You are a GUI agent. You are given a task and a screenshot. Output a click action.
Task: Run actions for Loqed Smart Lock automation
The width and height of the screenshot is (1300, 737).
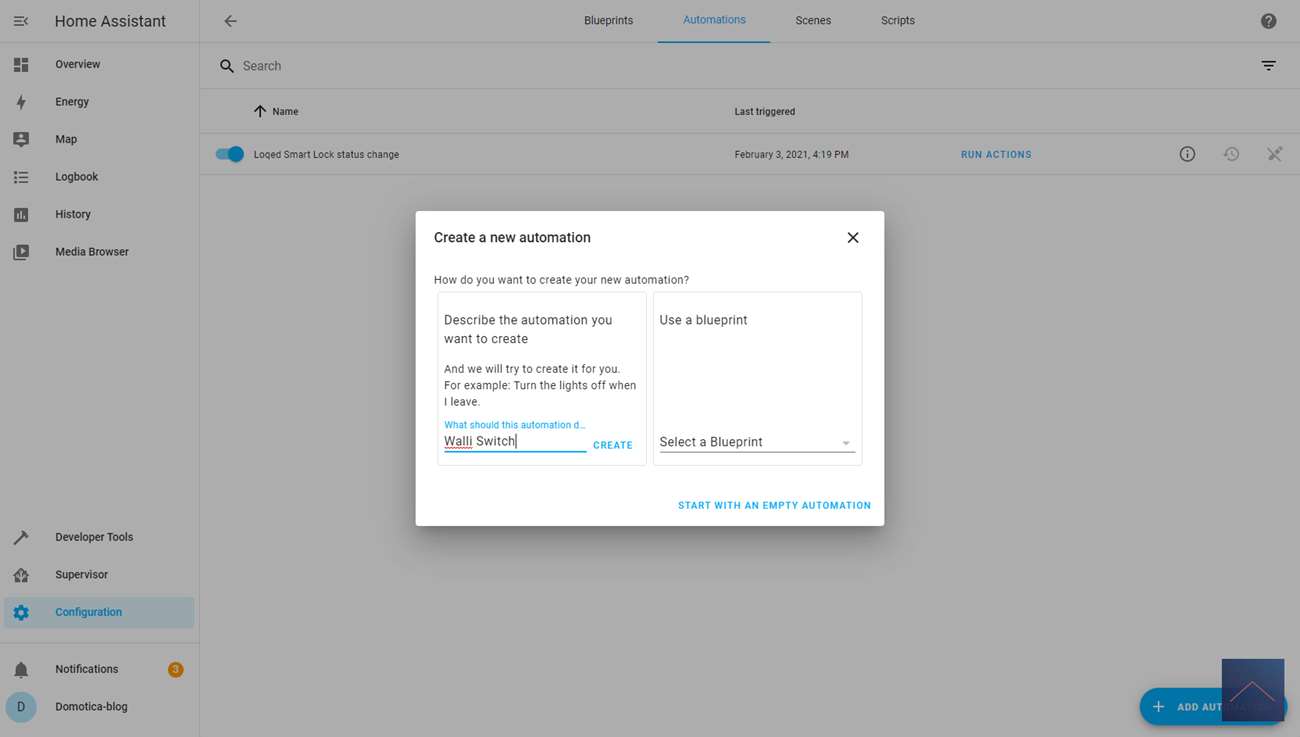(995, 155)
